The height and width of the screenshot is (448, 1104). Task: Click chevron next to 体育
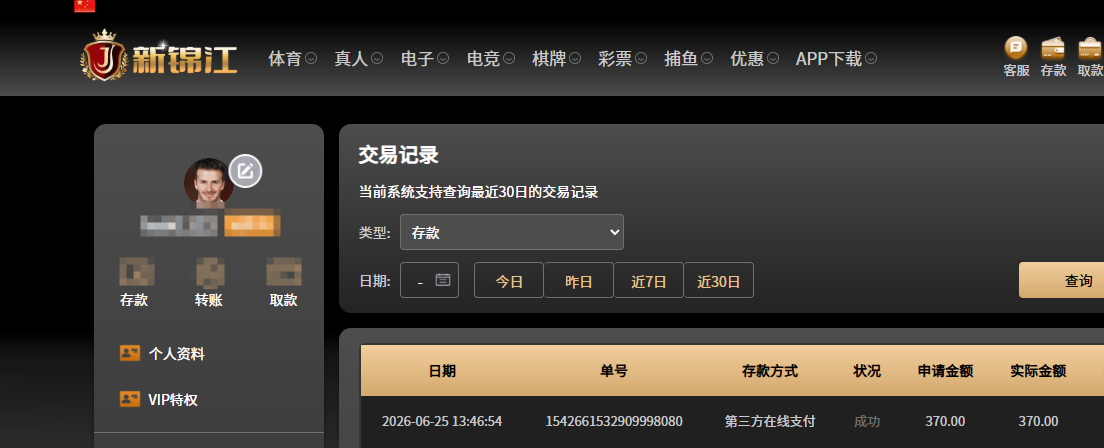coord(310,58)
